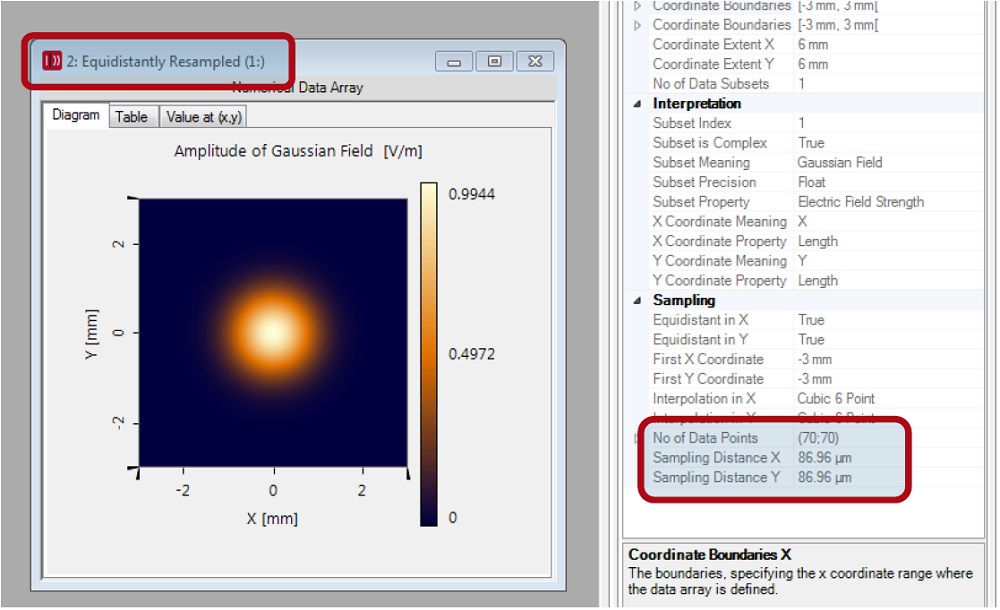This screenshot has width=1000, height=610.
Task: Select the First Y Coordinate row
Action: click(x=816, y=379)
